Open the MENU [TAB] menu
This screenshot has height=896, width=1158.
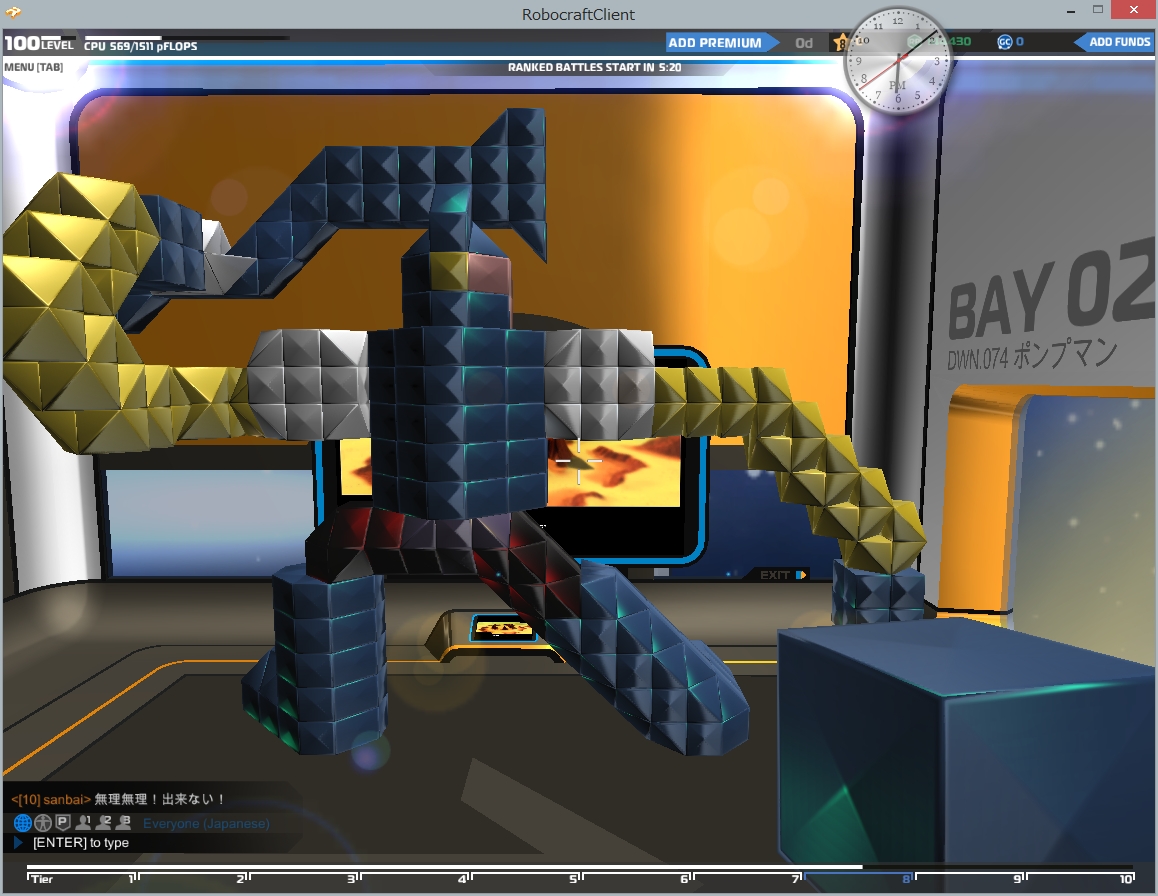[33, 67]
